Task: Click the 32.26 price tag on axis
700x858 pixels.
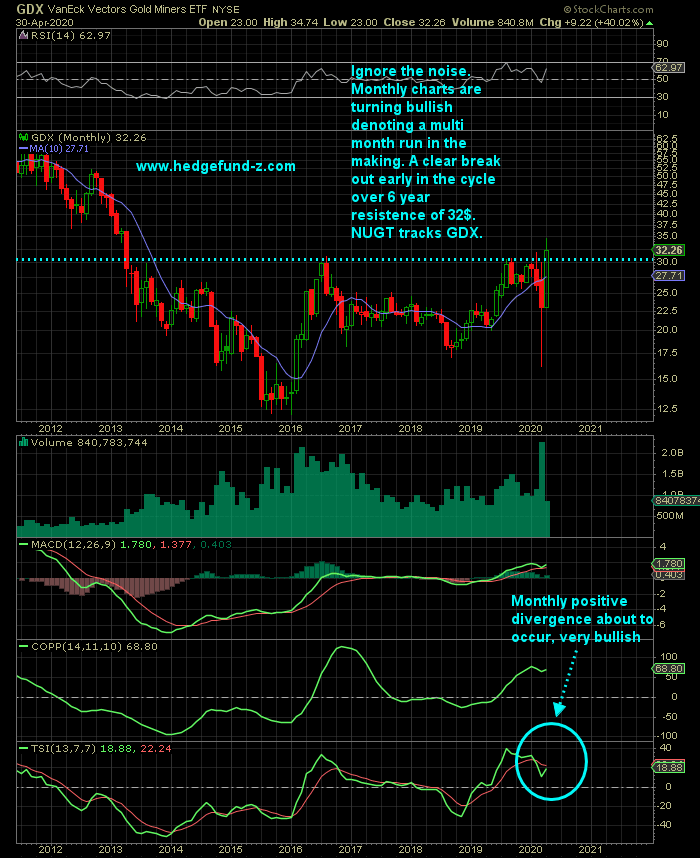Action: coord(669,250)
